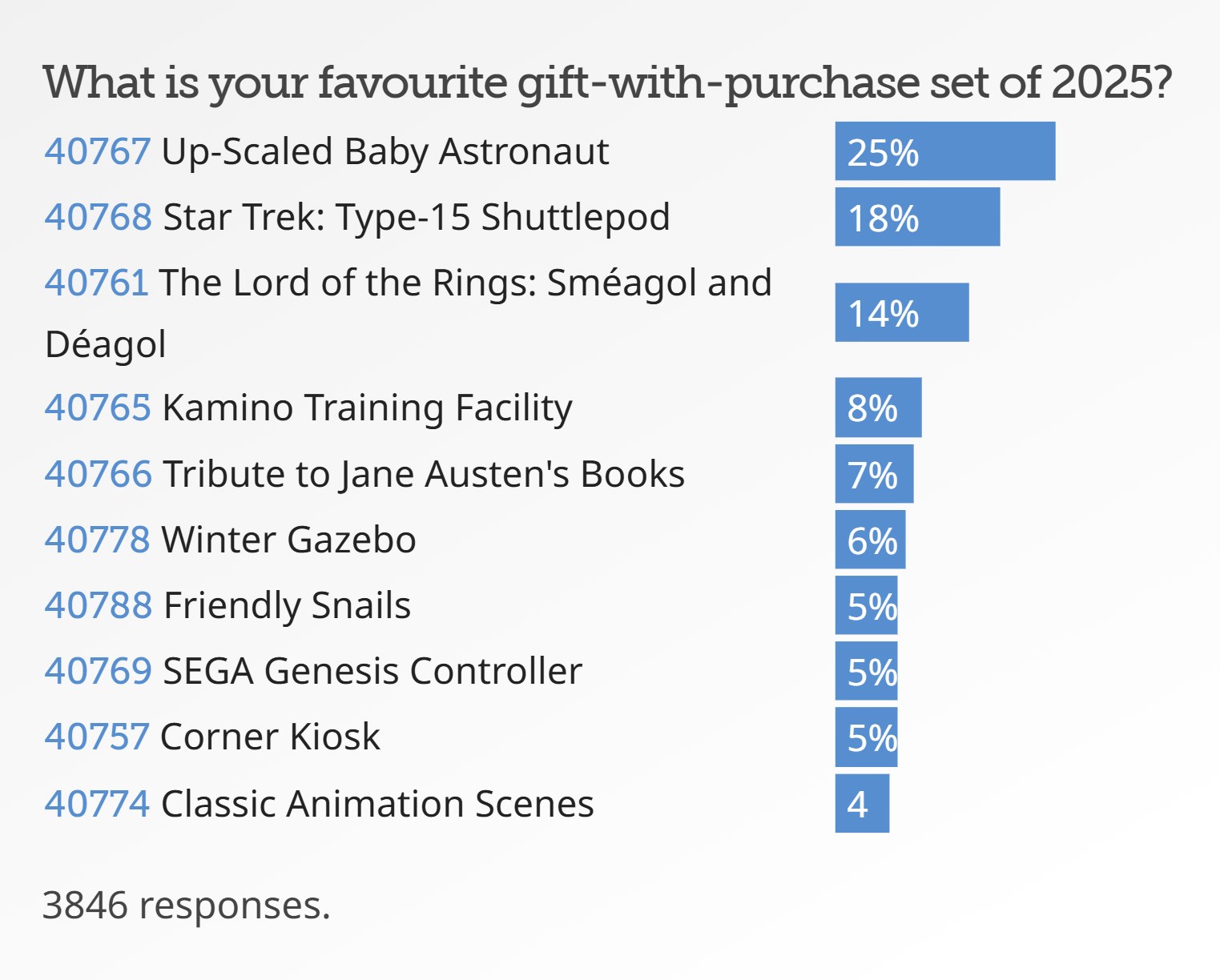Screen dimensions: 1220x980
Task: Click the Friendly Snails 5% bar
Action: [866, 605]
